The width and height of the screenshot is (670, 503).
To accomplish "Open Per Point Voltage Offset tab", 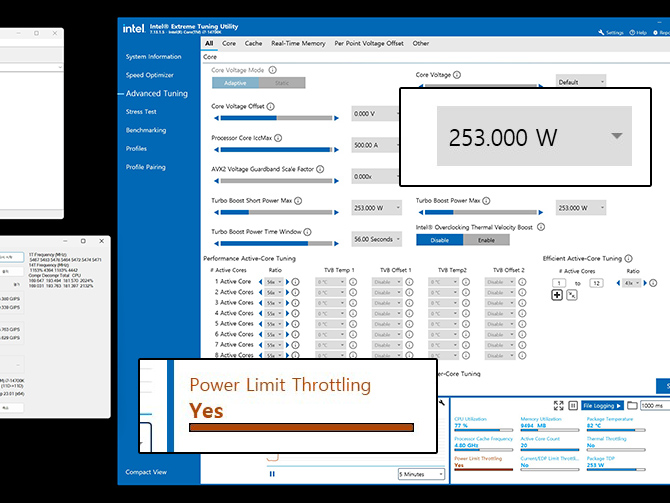I will 369,43.
